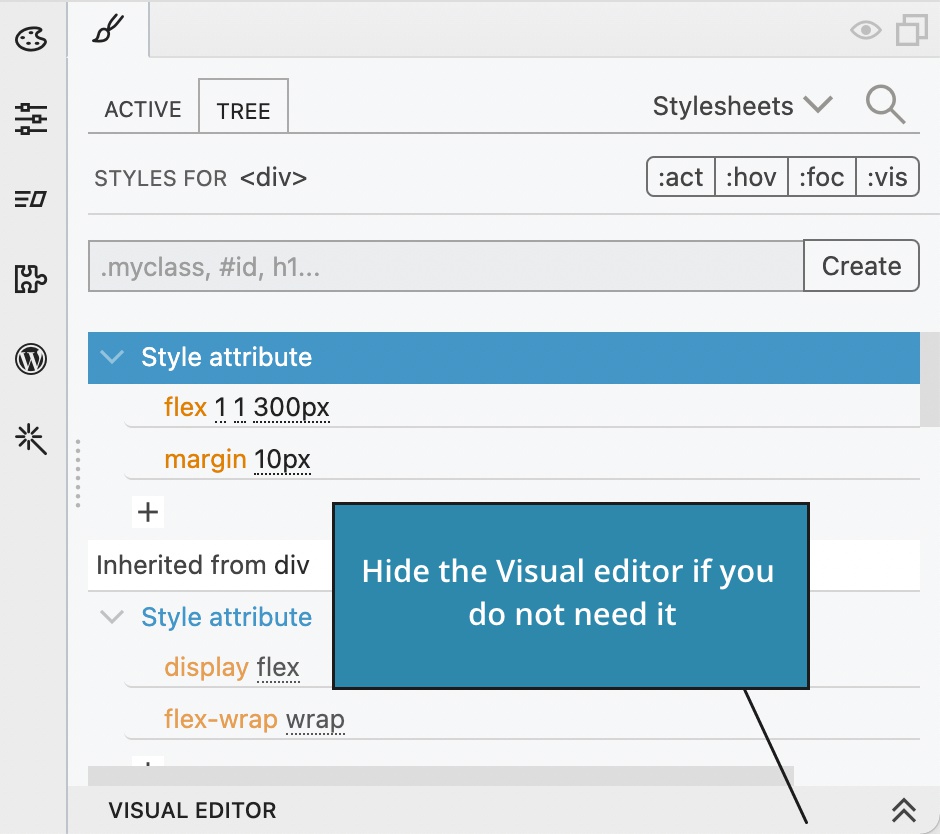Select the inherited Style attribute rule name
The width and height of the screenshot is (940, 834).
point(227,617)
